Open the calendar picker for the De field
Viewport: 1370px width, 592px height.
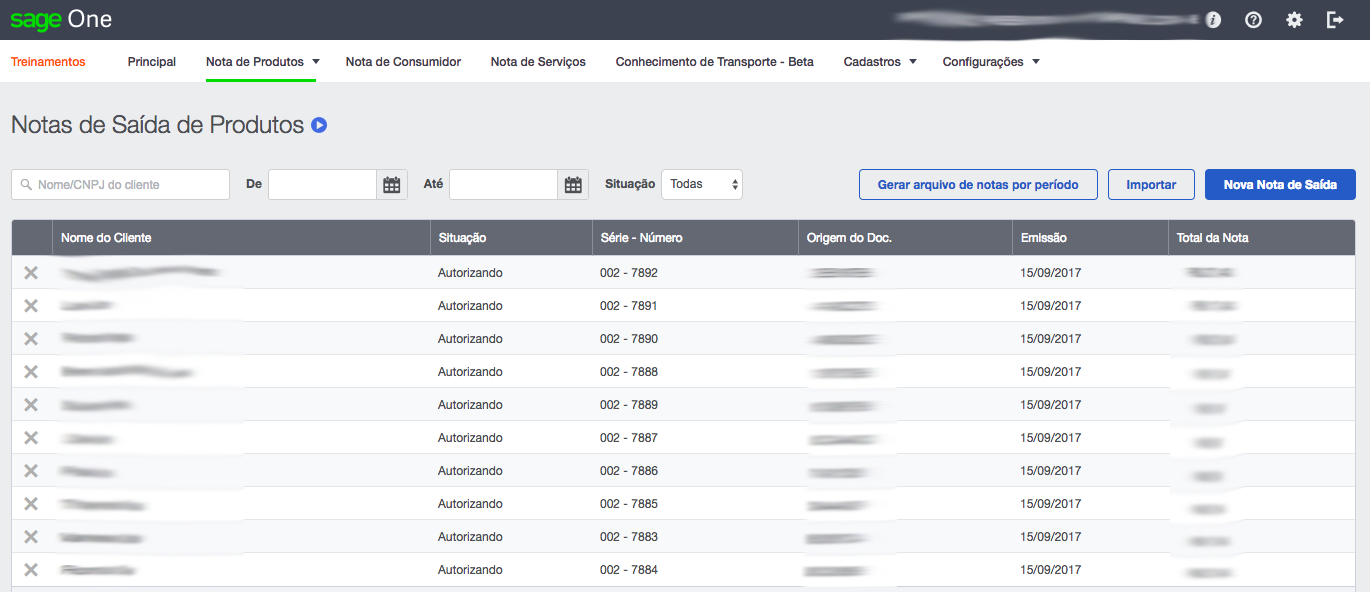(391, 184)
